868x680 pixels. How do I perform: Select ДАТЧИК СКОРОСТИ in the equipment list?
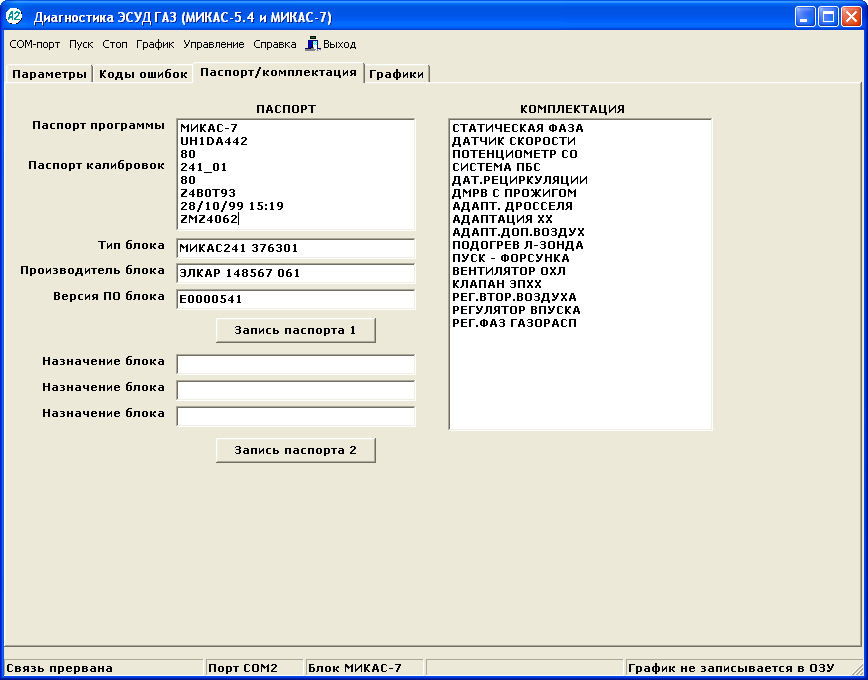[514, 141]
